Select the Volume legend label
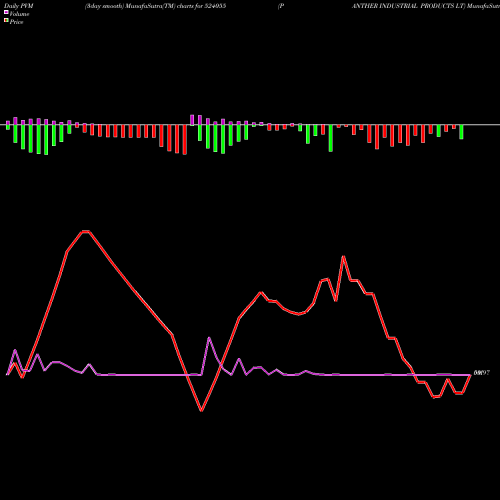 (x=19, y=14)
